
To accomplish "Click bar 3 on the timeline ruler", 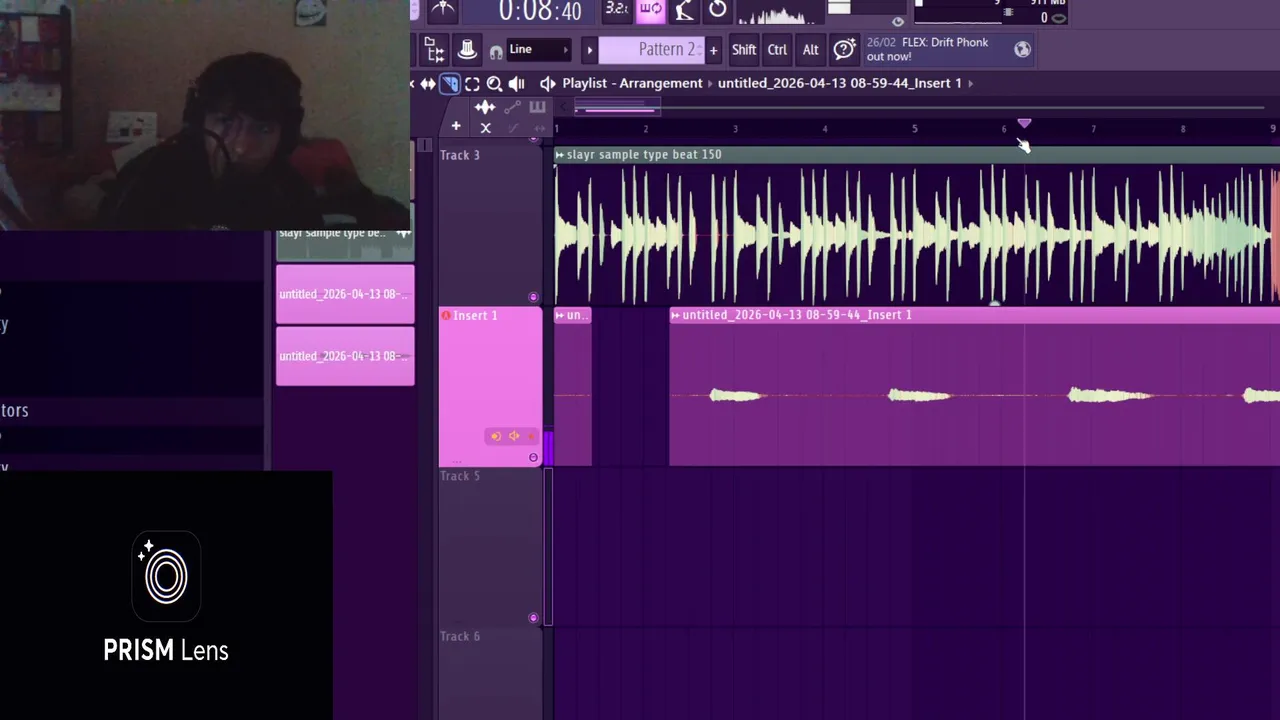I will pos(735,129).
